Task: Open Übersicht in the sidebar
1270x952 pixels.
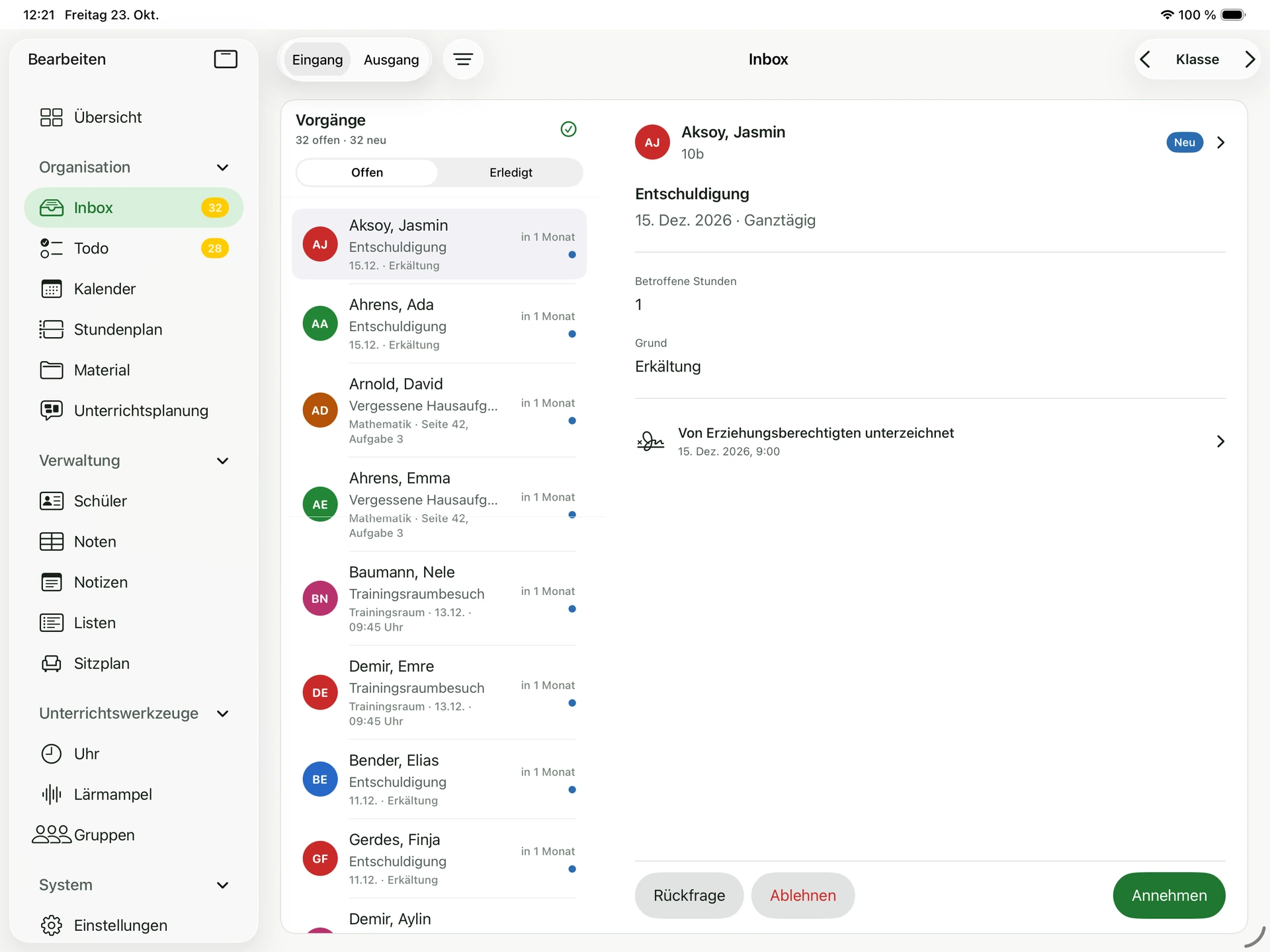Action: (134, 117)
